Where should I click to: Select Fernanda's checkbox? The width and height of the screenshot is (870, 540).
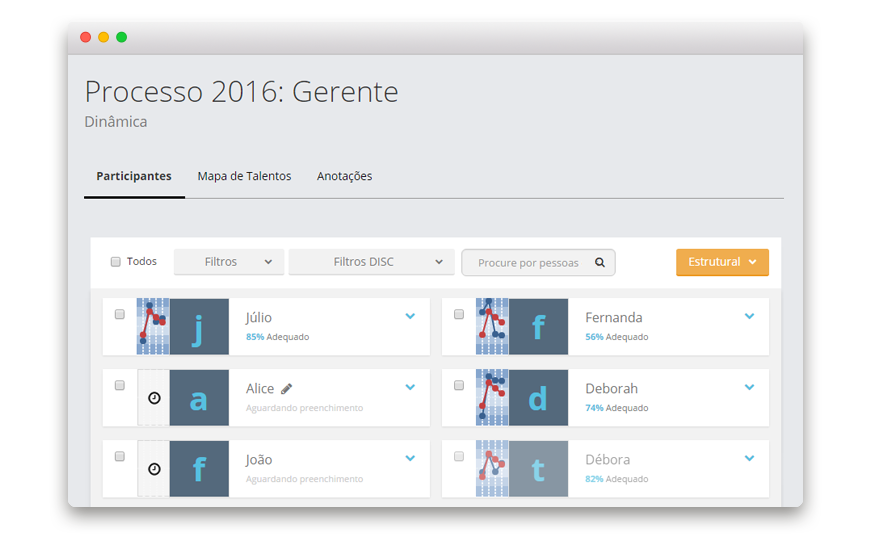[x=459, y=314]
